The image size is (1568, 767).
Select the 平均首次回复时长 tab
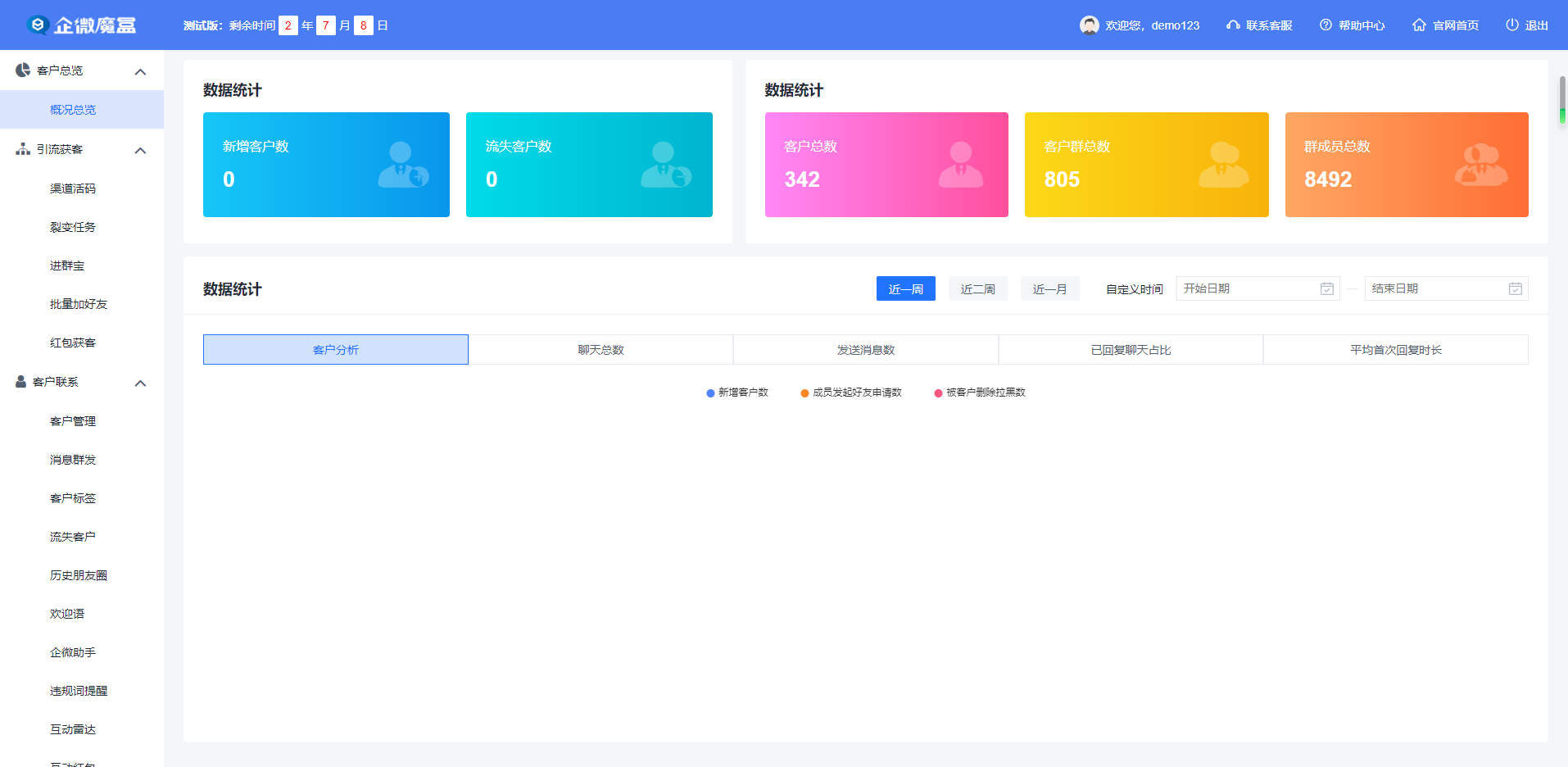(1396, 350)
